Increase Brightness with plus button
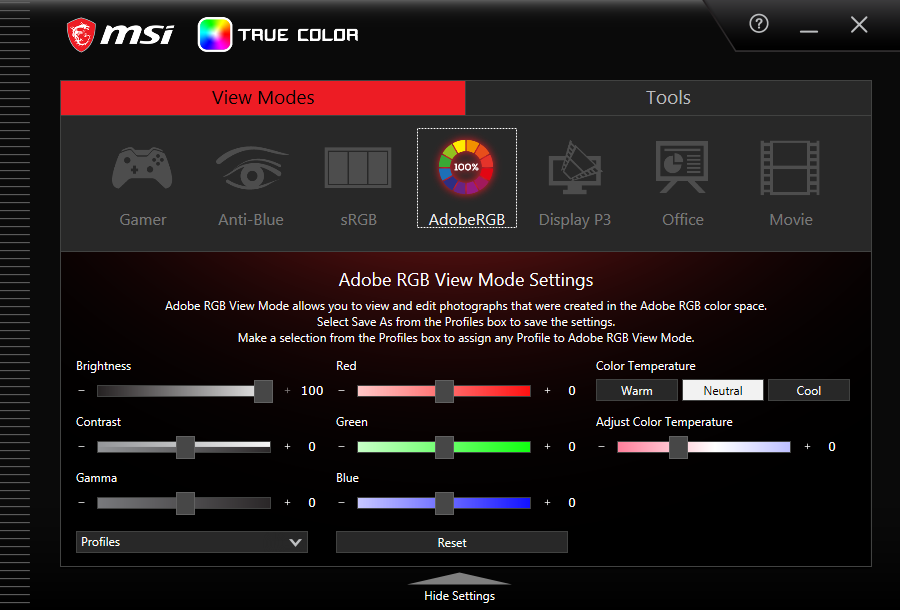Image resolution: width=900 pixels, height=610 pixels. tap(288, 390)
